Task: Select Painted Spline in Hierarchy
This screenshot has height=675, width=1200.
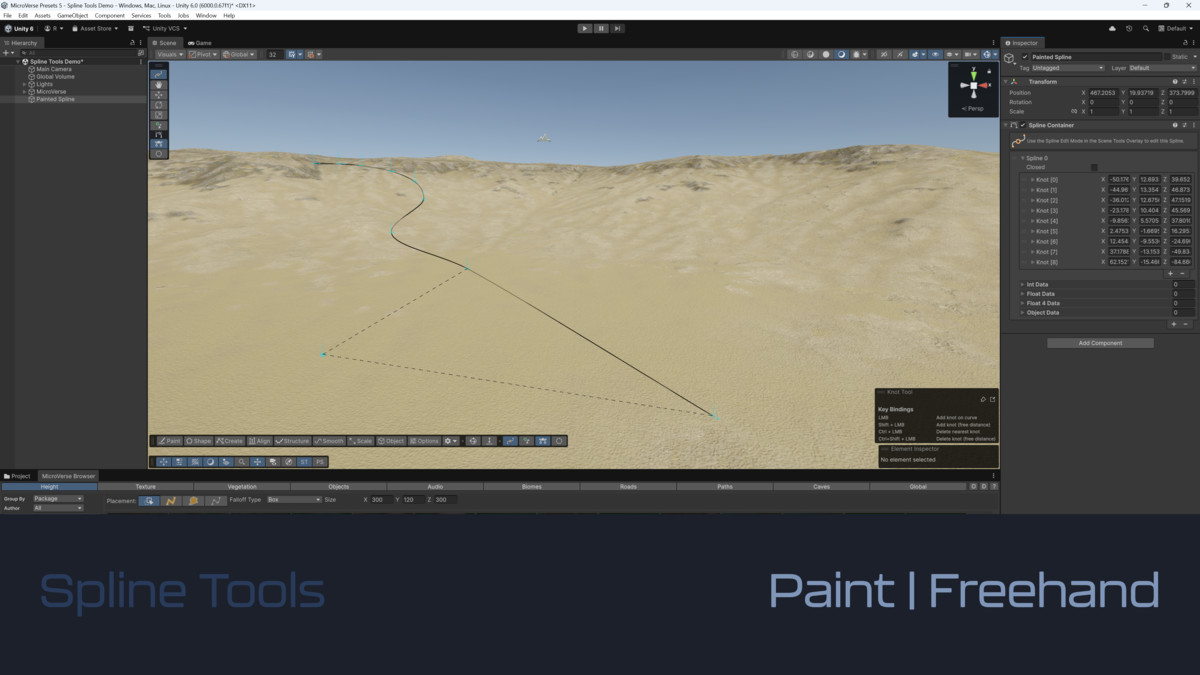Action: 55,100
